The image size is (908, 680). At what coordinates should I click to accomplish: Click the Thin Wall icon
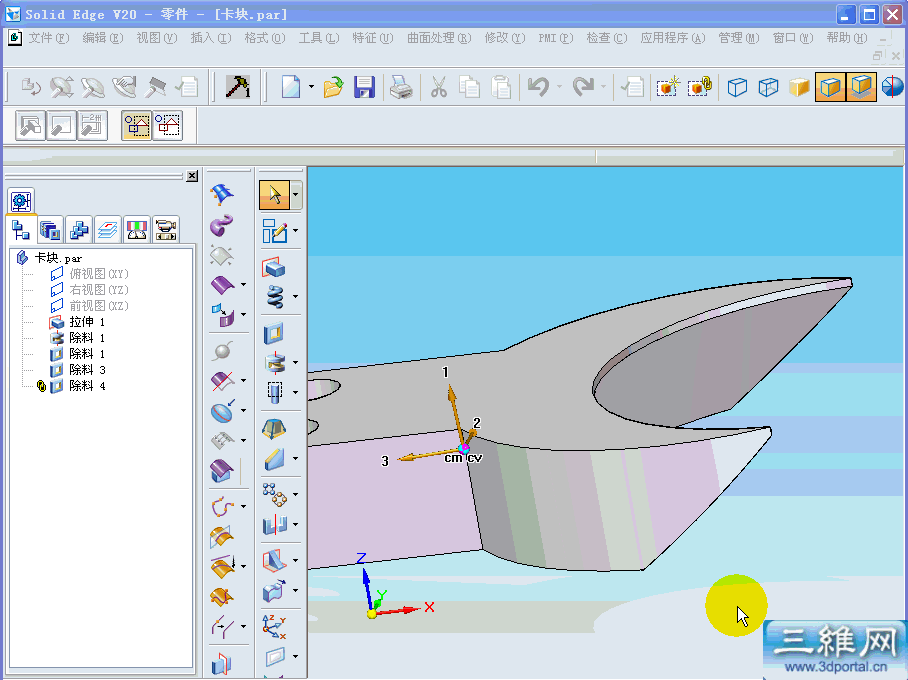(x=275, y=525)
